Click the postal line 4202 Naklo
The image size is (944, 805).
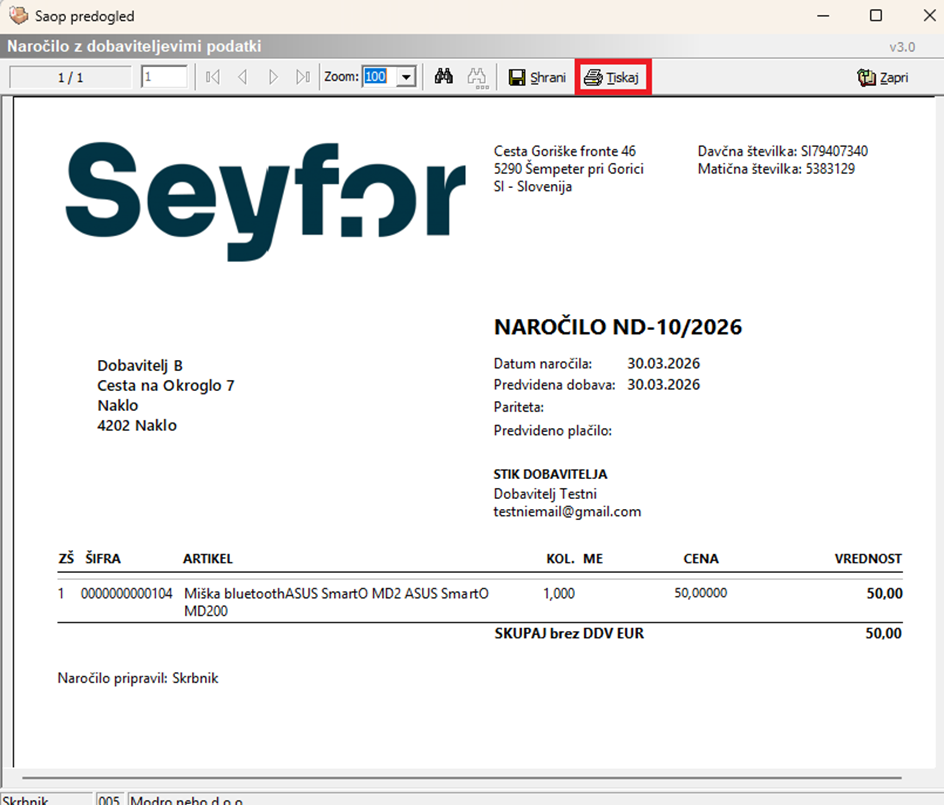137,425
